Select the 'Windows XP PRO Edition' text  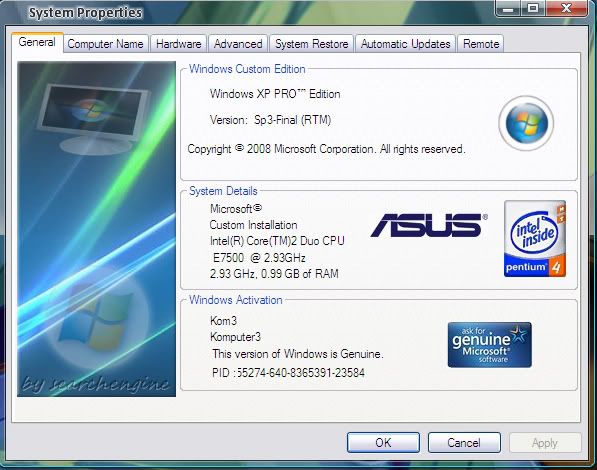275,94
